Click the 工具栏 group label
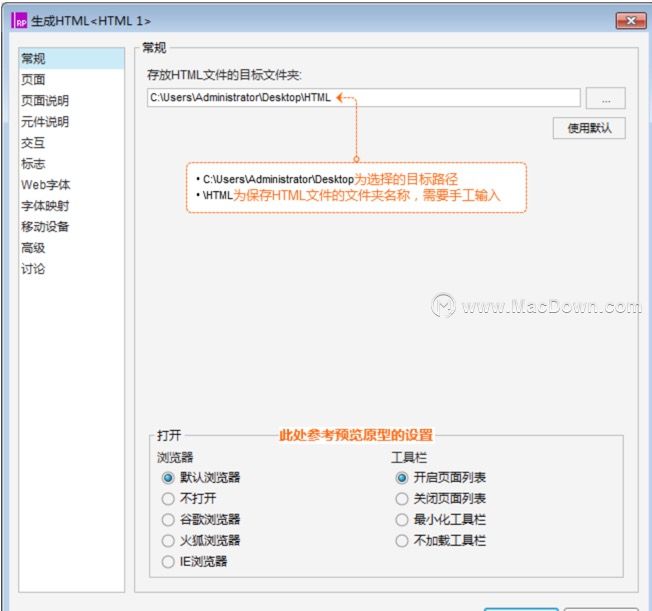The height and width of the screenshot is (611, 652). (409, 458)
